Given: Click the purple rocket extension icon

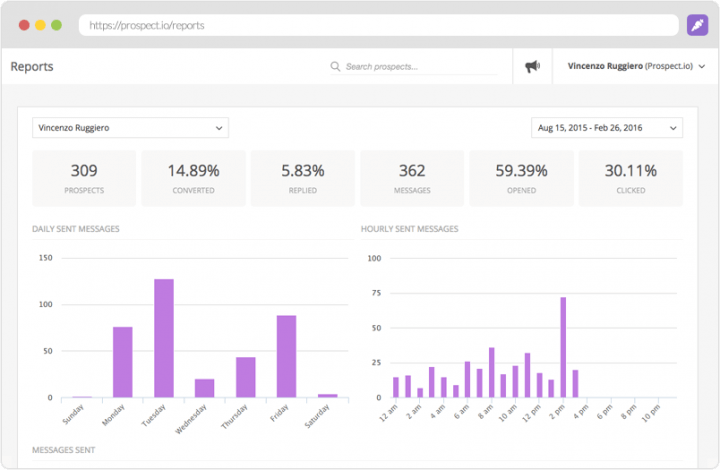Looking at the screenshot, I should [697, 25].
